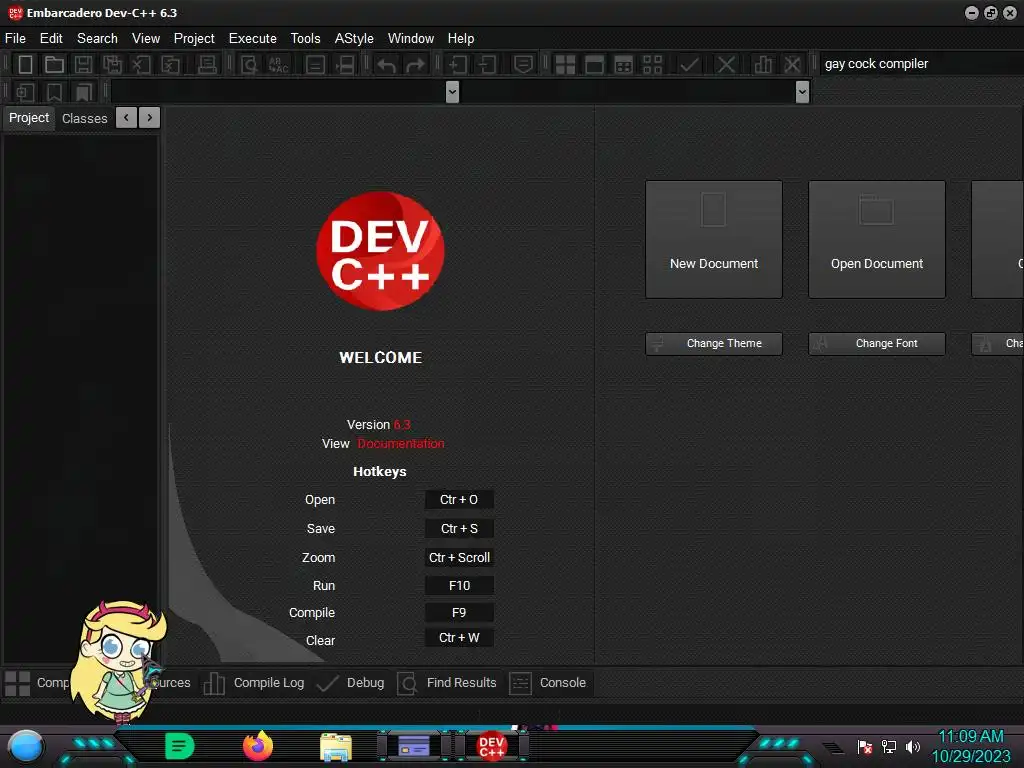Click the Unindent toolbar icon

487,64
